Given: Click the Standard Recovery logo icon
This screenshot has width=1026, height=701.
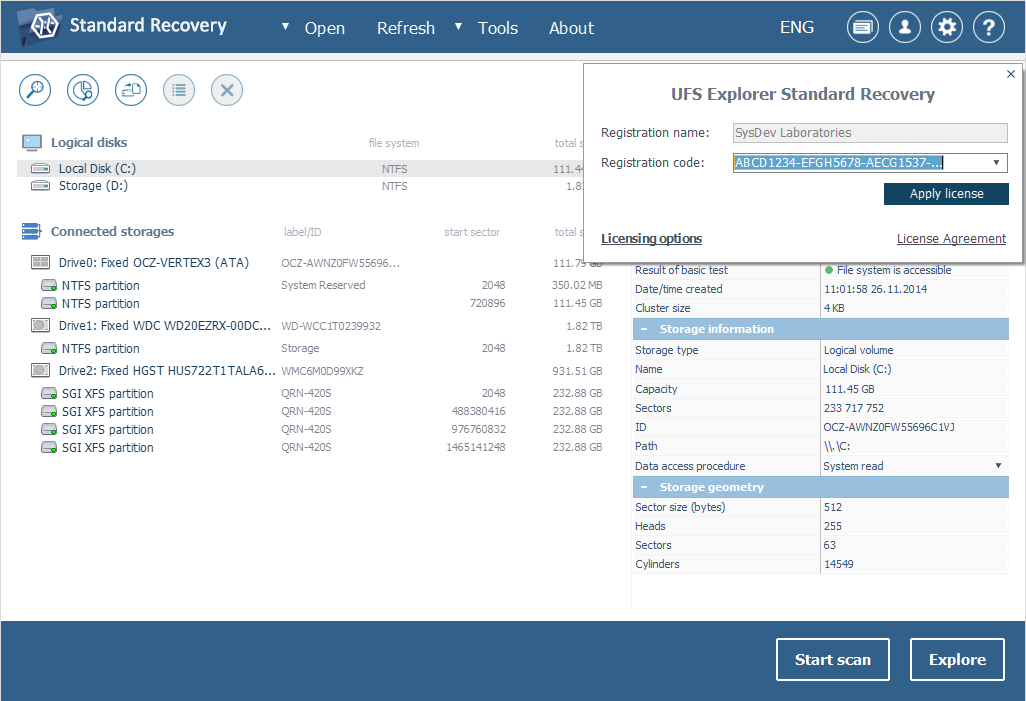Looking at the screenshot, I should (x=39, y=26).
